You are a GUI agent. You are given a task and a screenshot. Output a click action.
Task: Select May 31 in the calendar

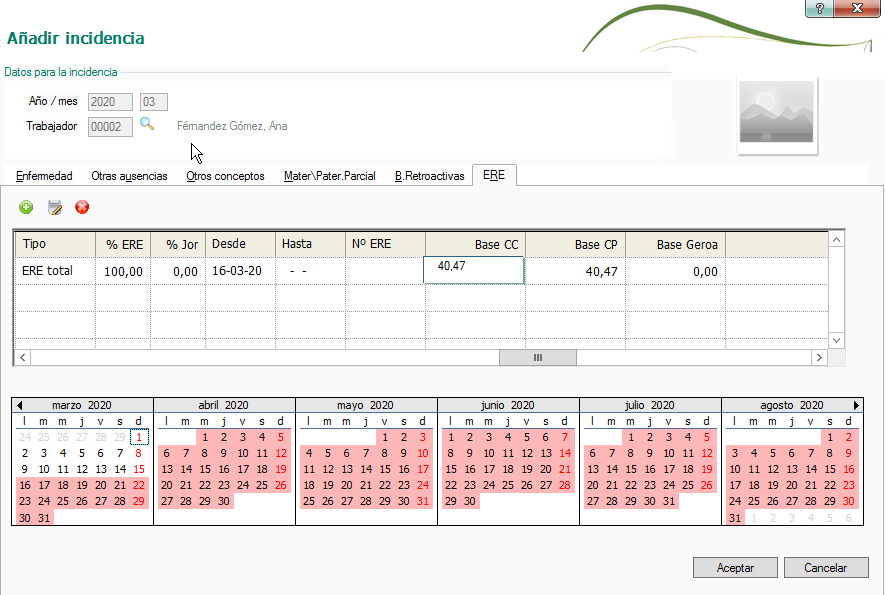[x=423, y=501]
